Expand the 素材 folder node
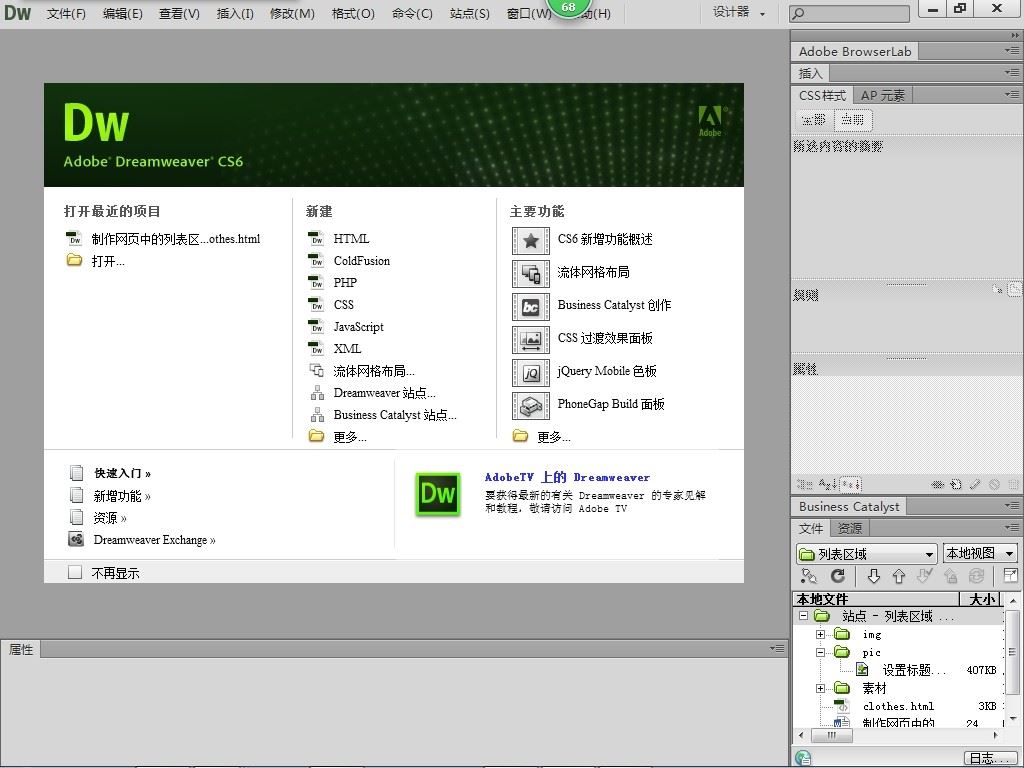This screenshot has width=1024, height=768. pos(820,688)
